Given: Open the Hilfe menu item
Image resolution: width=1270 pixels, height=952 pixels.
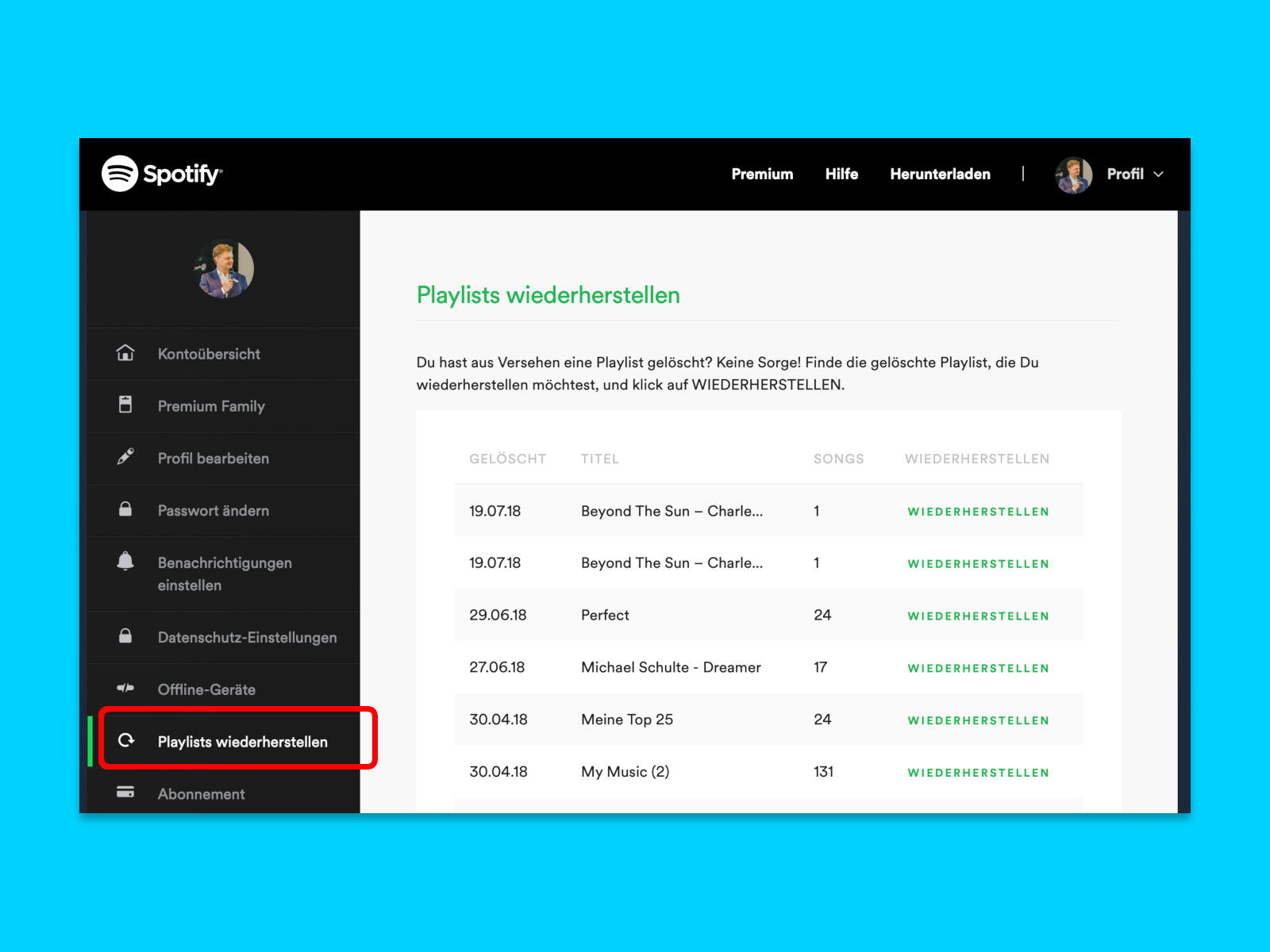Looking at the screenshot, I should click(x=841, y=174).
